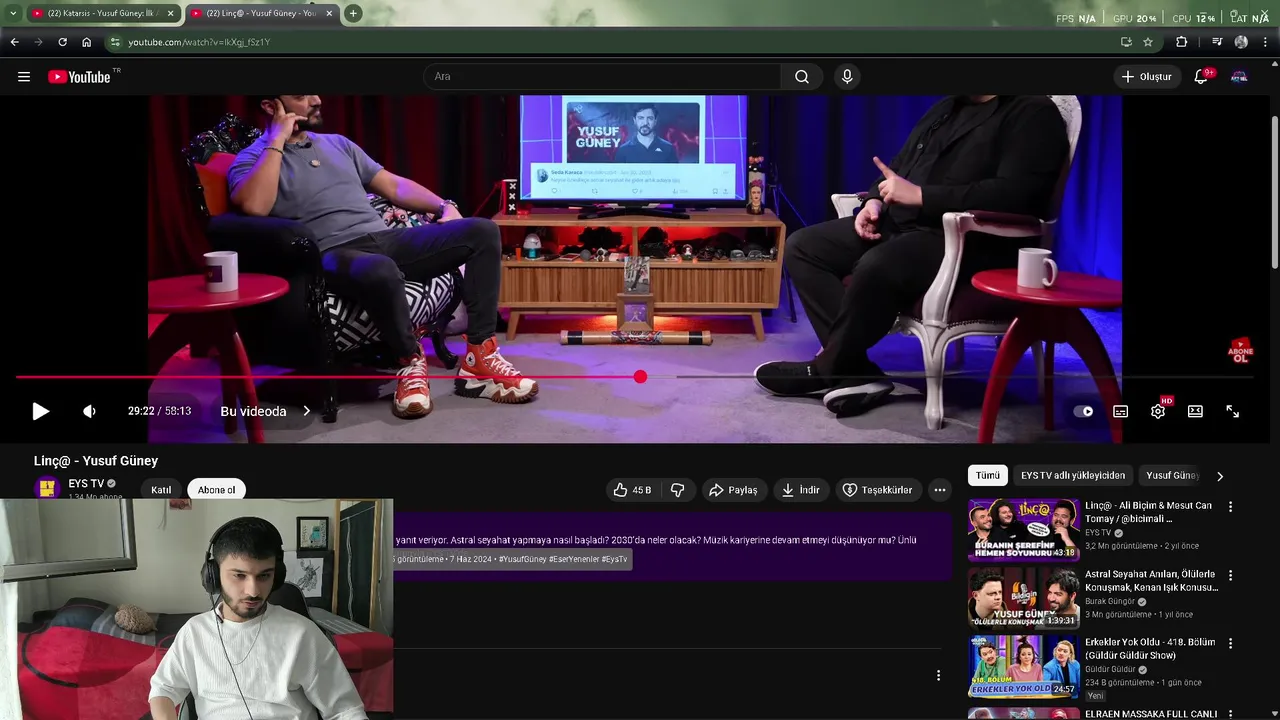Switch to the Katarsis - Yusuf Güney tab

tap(100, 13)
